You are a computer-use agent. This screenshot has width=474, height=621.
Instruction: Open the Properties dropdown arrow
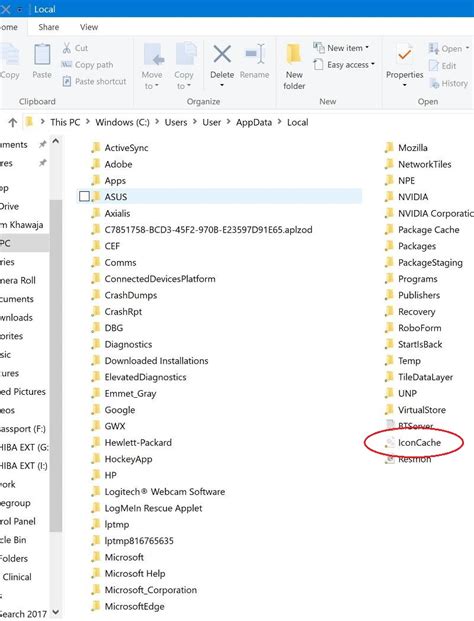(404, 85)
